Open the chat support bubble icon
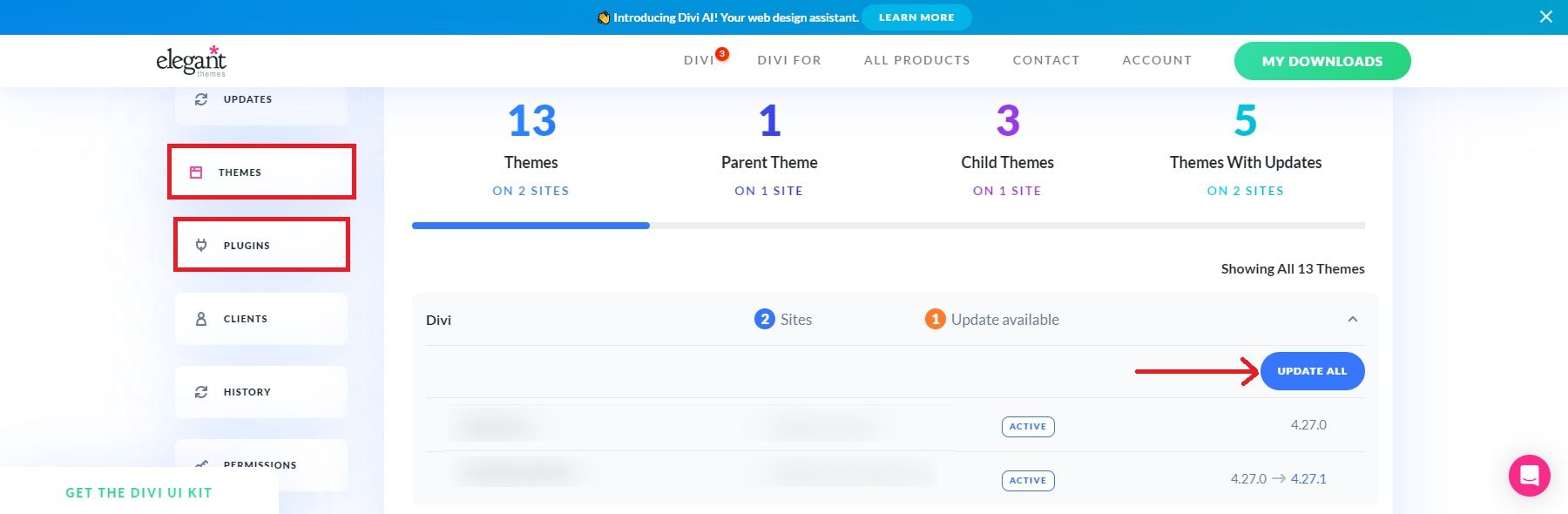This screenshot has width=1568, height=514. [x=1529, y=476]
